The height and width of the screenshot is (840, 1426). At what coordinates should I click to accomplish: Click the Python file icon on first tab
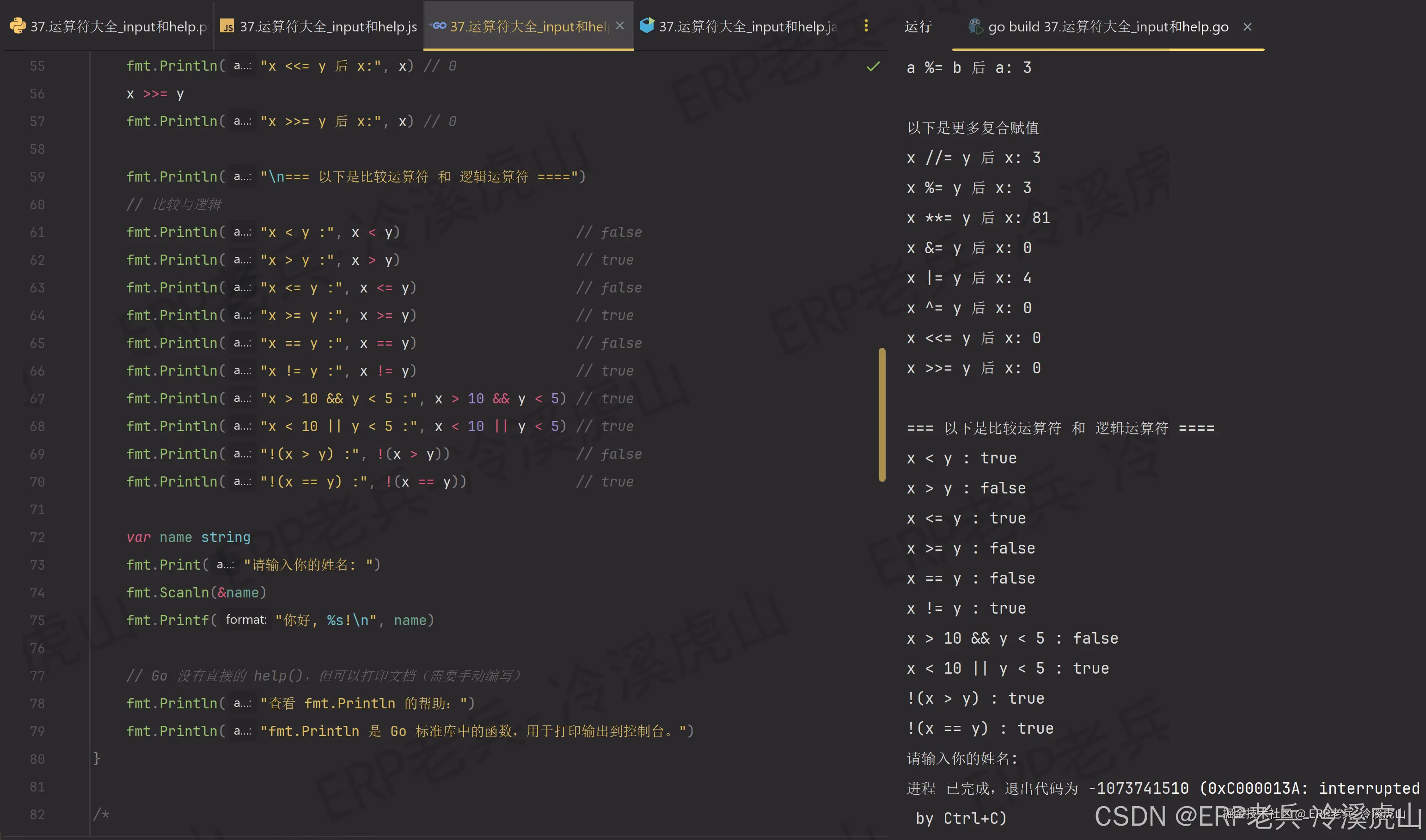18,25
